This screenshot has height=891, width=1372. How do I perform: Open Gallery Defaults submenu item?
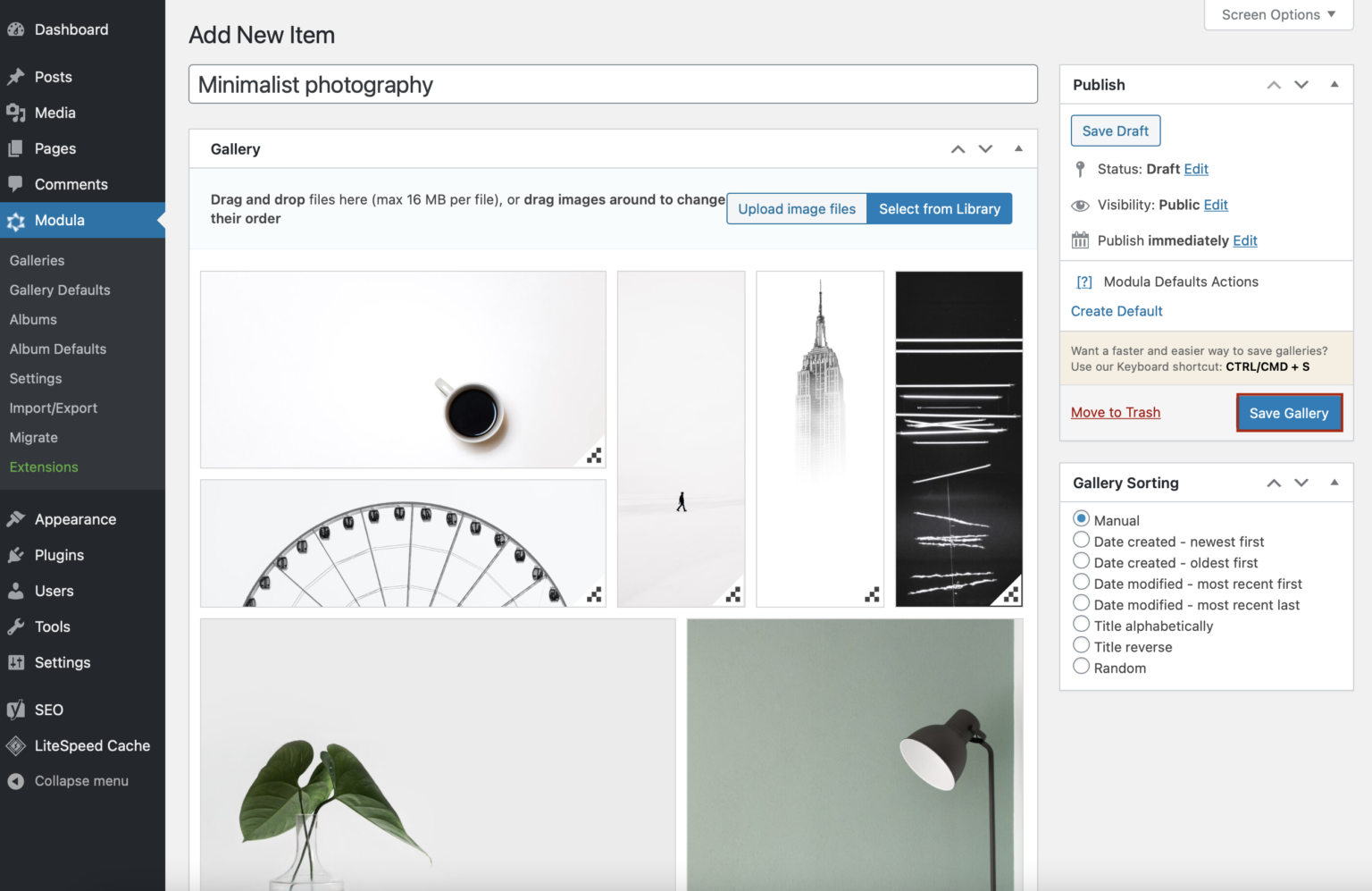[60, 290]
